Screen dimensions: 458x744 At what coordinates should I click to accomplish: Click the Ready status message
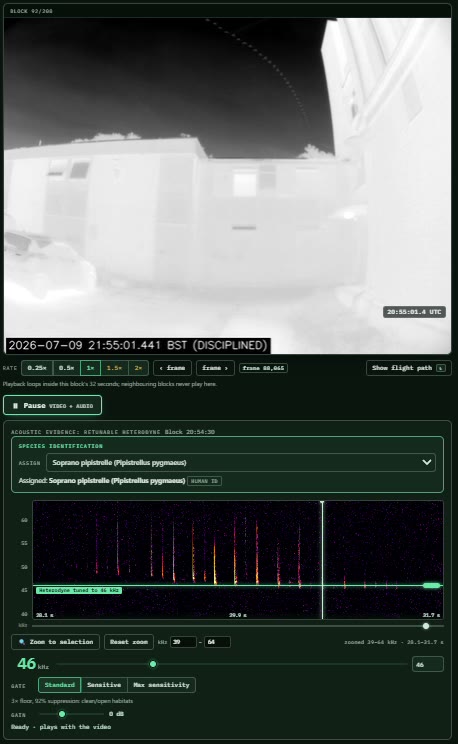[61, 726]
